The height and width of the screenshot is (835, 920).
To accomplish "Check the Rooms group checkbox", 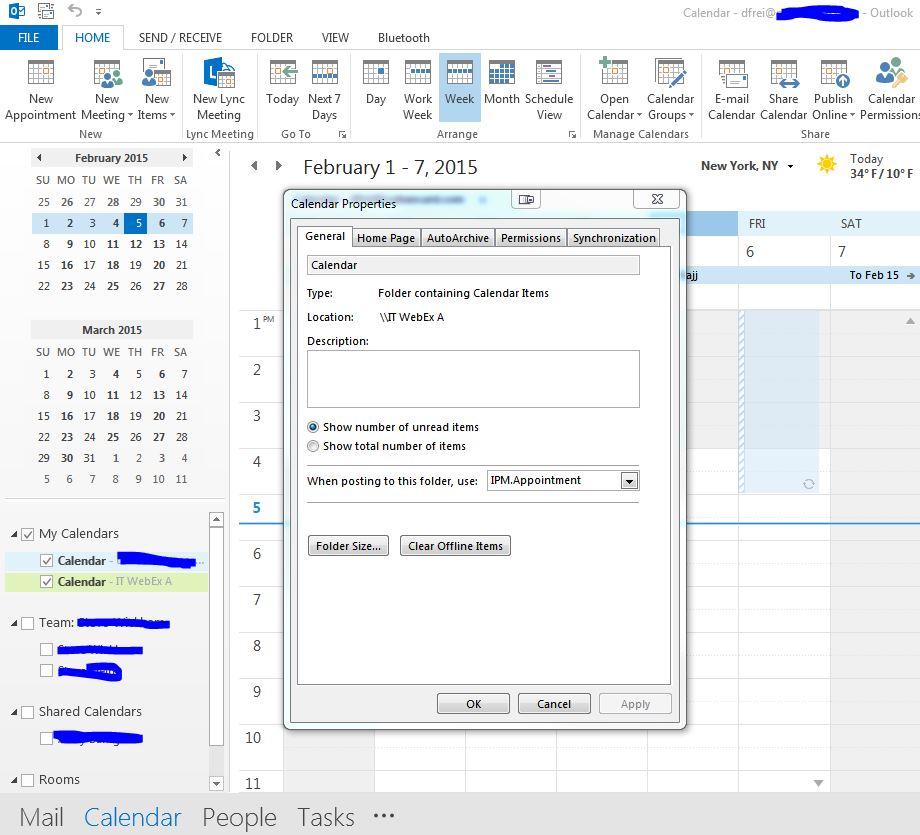I will pos(28,780).
